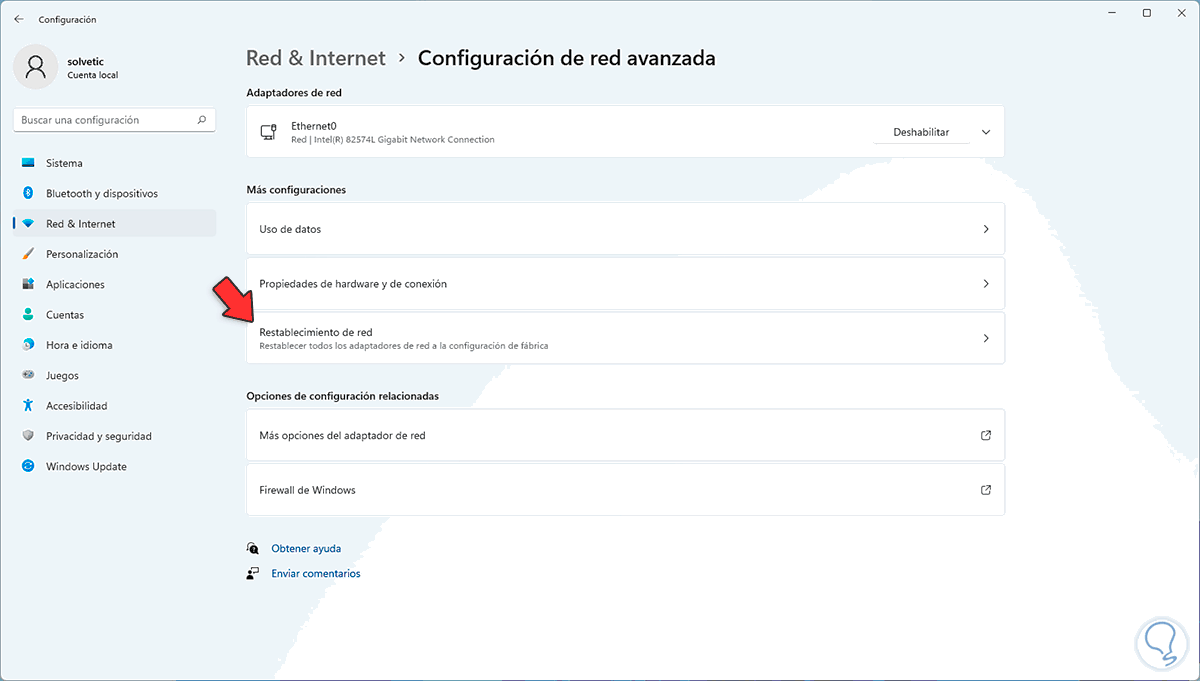Click the Restablecer todos los adaptadores description text
Screen dimensions: 1200x681
tap(404, 346)
